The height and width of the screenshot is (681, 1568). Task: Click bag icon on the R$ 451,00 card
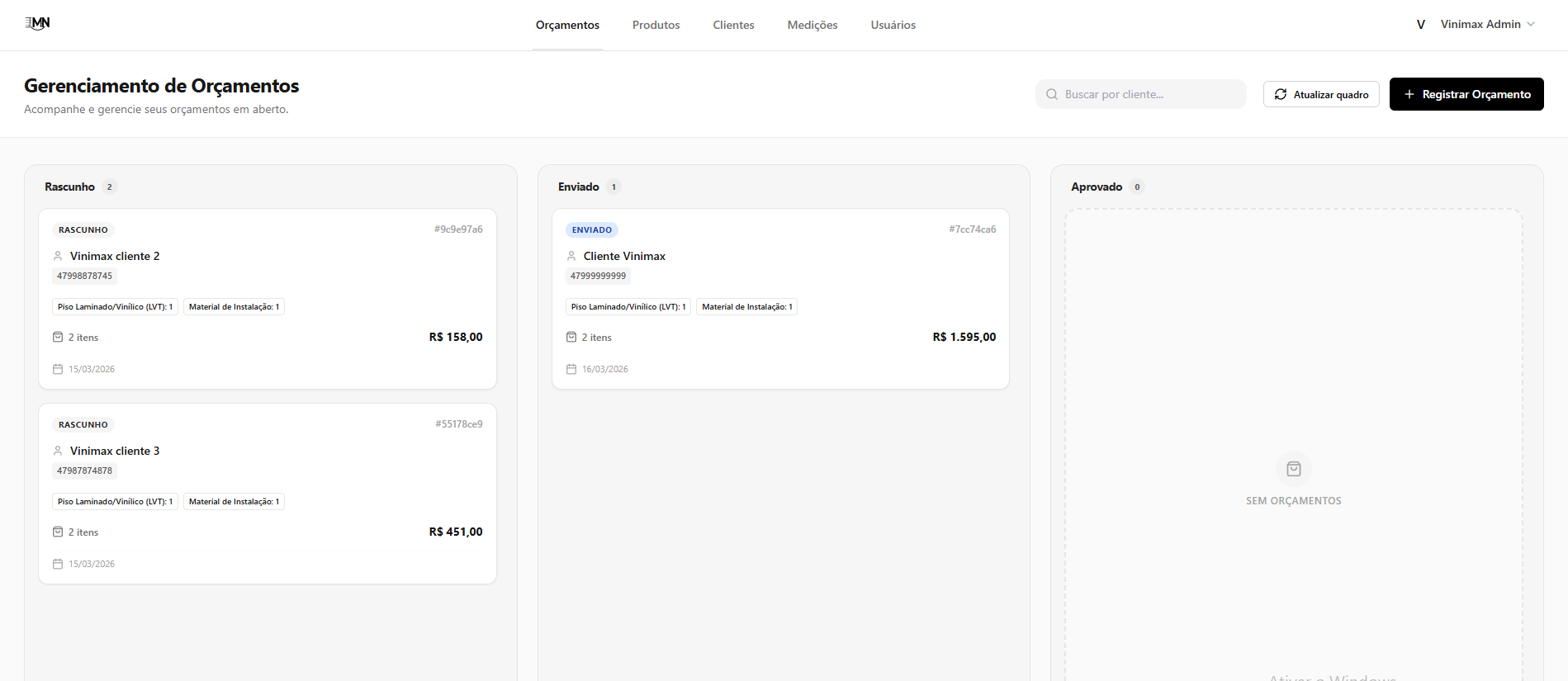pos(58,532)
